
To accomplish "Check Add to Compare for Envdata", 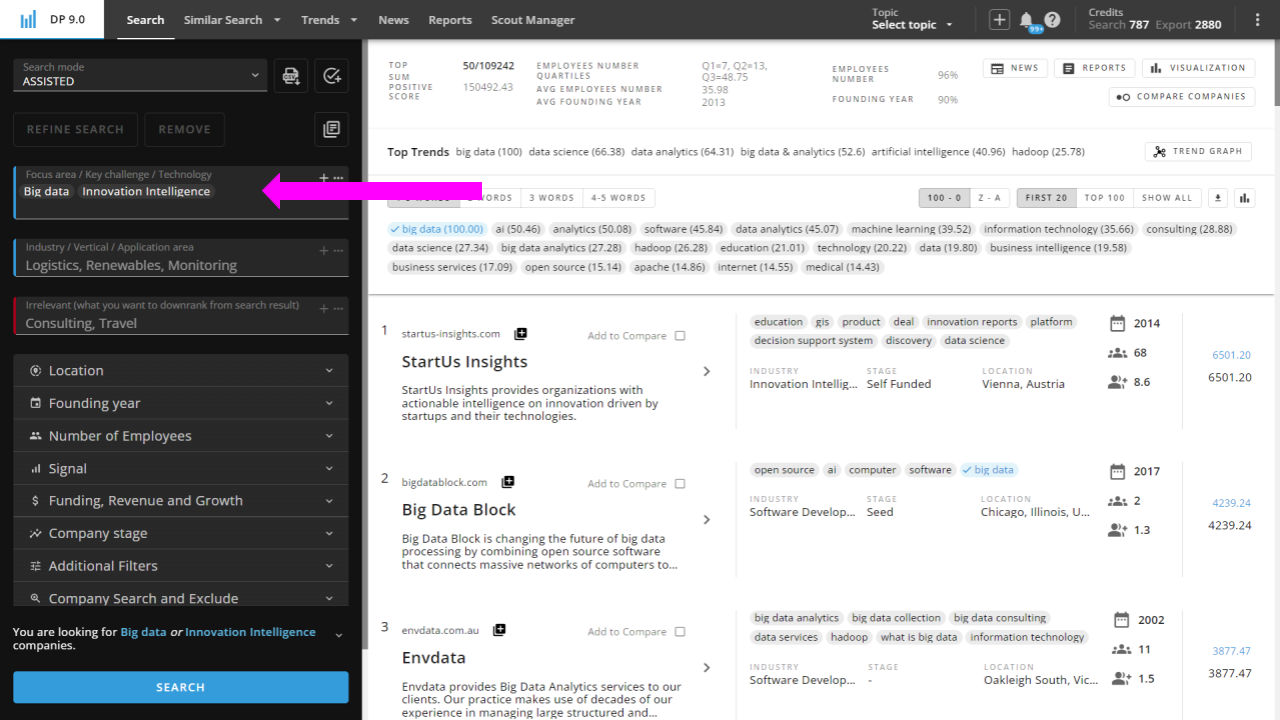I will point(680,632).
